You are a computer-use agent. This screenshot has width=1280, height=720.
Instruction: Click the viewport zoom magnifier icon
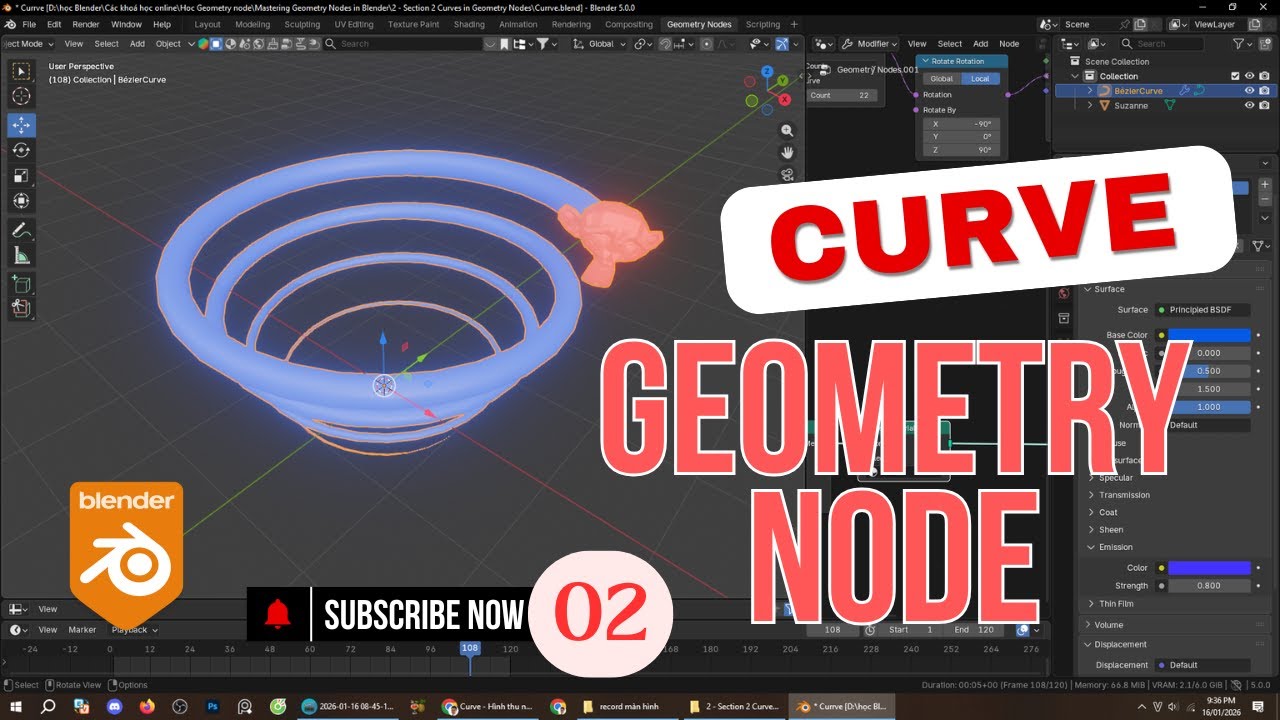coord(787,131)
